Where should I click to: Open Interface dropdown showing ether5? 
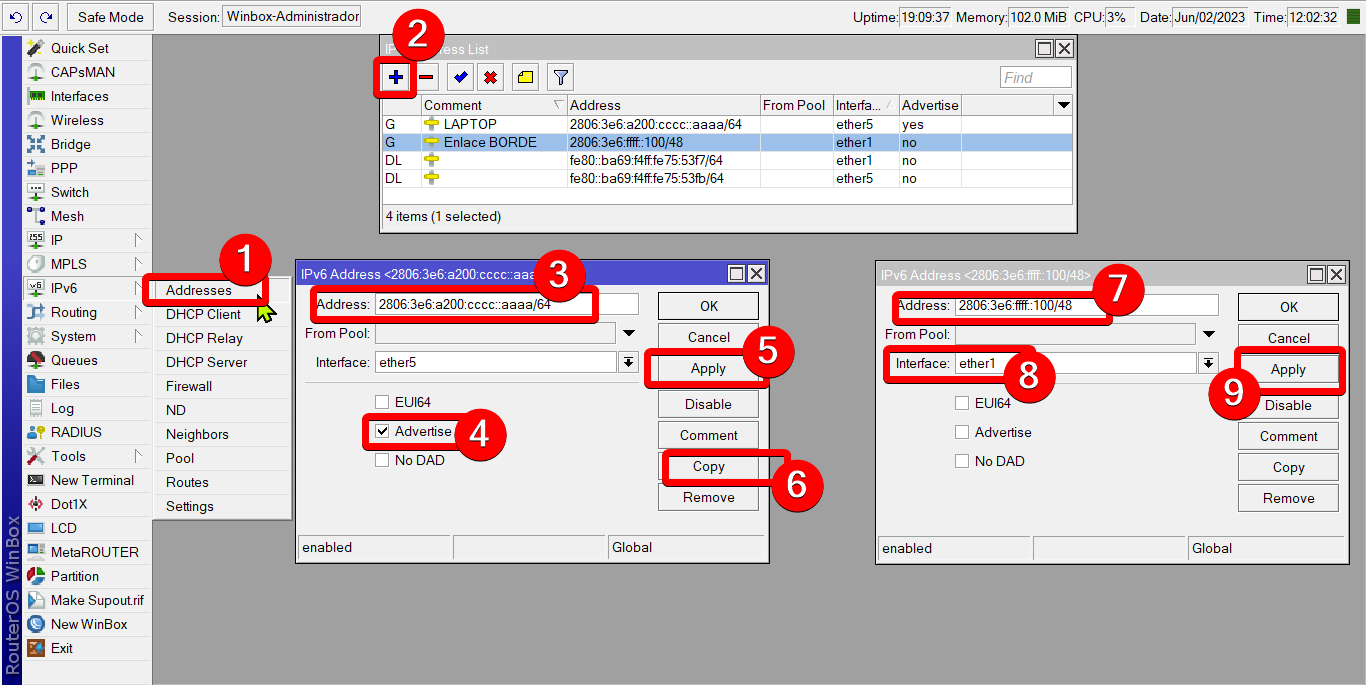(x=629, y=362)
